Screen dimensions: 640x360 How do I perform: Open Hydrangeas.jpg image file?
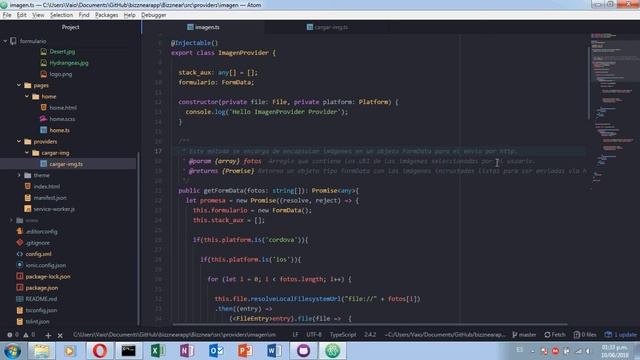coord(69,63)
